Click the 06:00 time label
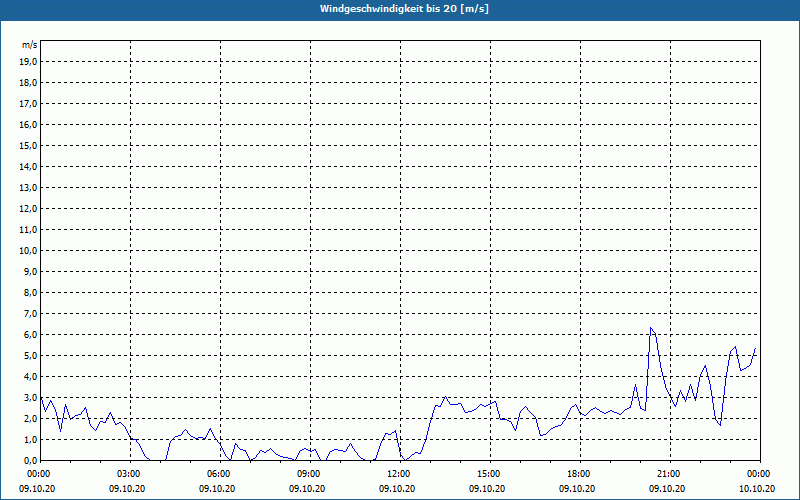 (220, 474)
